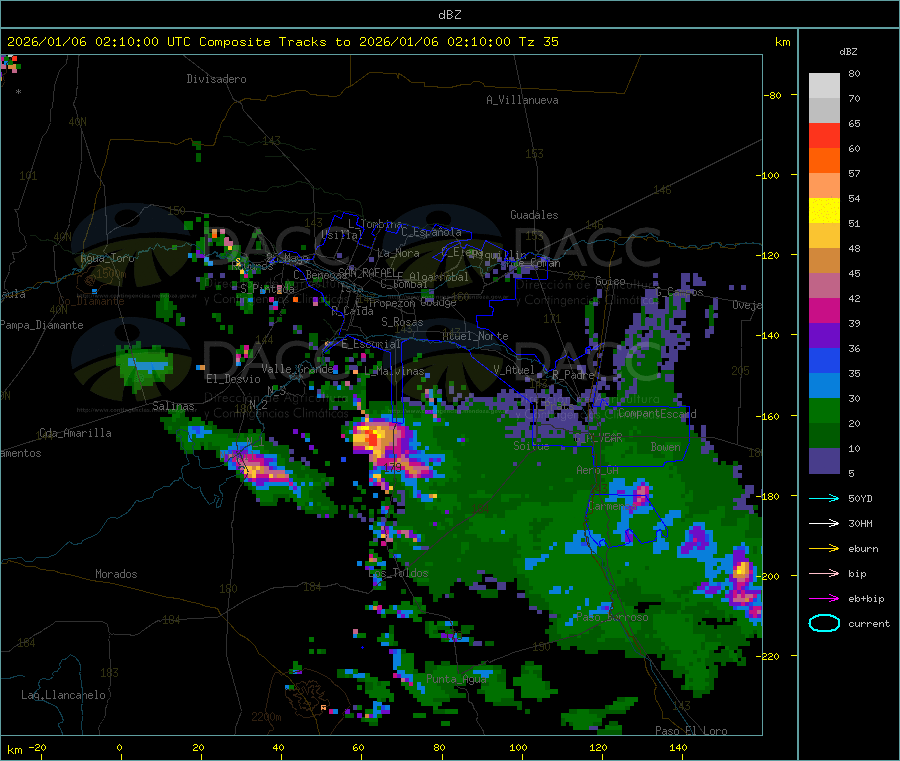Viewport: 900px width, 761px height.
Task: Click the 51 dBZ yellow color swatch
Action: pyautogui.click(x=824, y=211)
